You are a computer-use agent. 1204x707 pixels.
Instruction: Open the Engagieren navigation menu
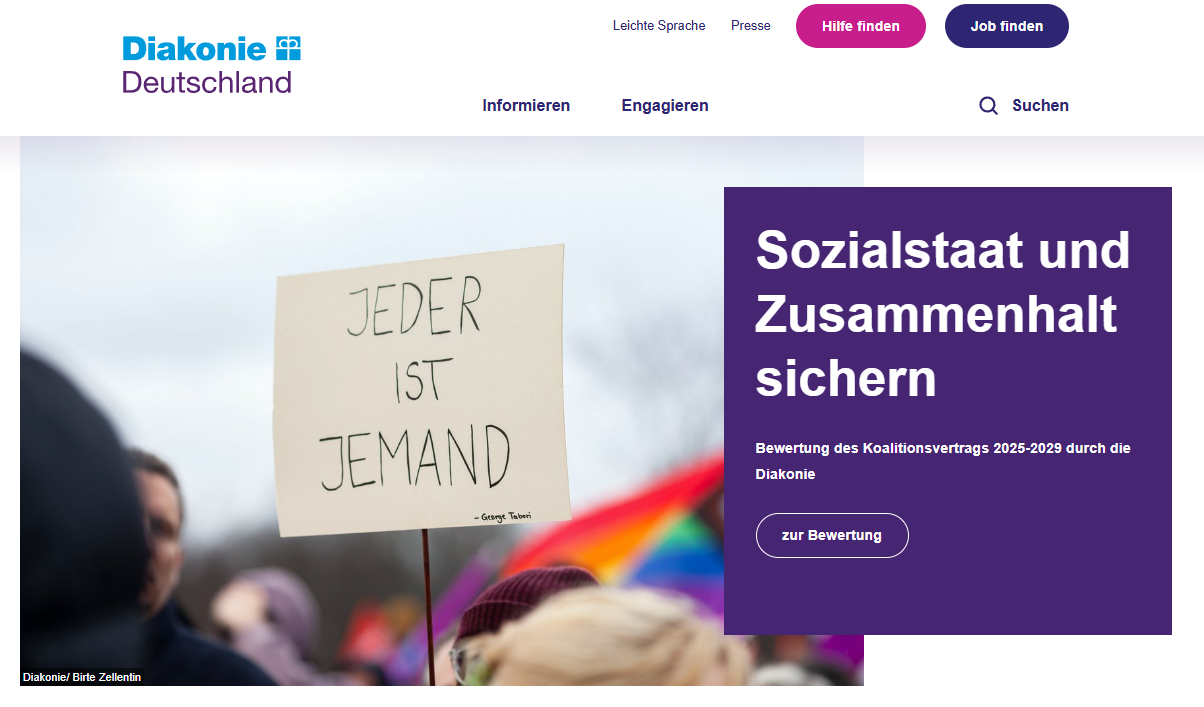pos(665,105)
